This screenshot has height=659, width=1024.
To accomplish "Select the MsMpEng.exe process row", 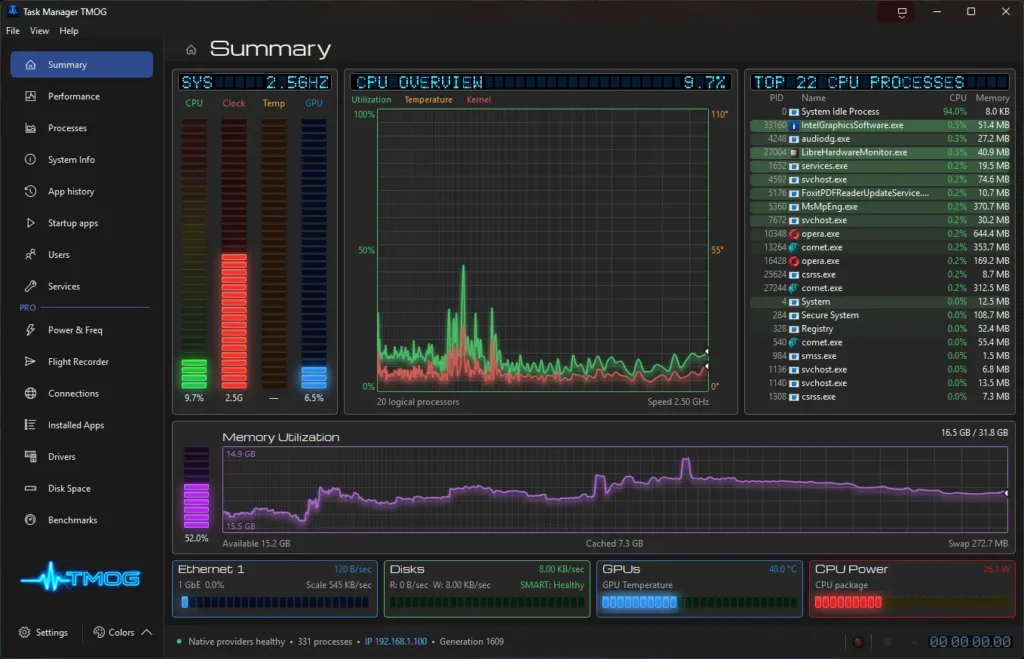I will coord(880,206).
